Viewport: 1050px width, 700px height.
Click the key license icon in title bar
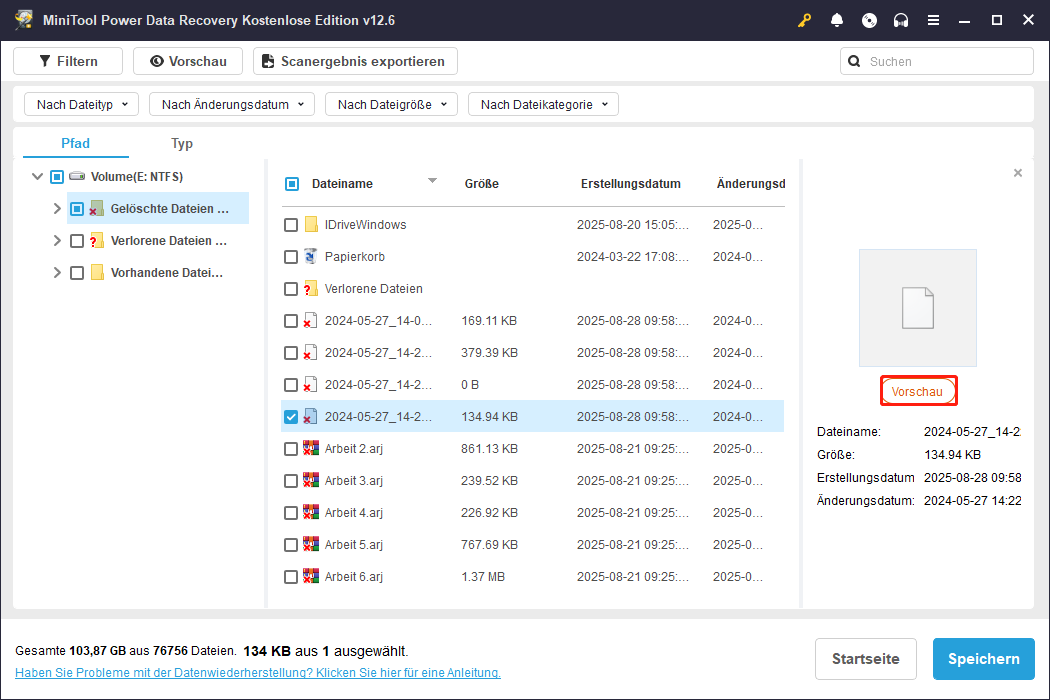click(x=804, y=20)
